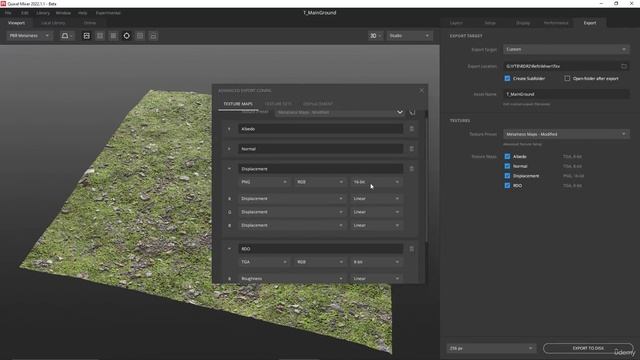Switch to the Layers panel tab
Viewport: 640px width, 360px height.
pyautogui.click(x=456, y=23)
